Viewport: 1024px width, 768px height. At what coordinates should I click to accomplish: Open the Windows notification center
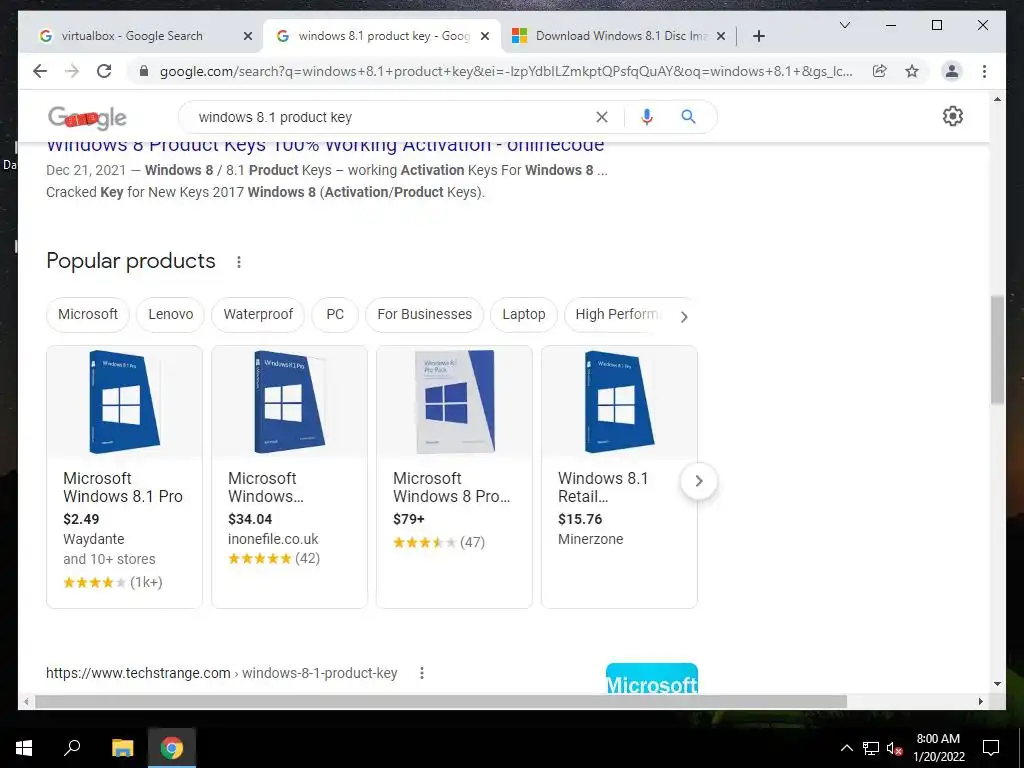pyautogui.click(x=991, y=748)
